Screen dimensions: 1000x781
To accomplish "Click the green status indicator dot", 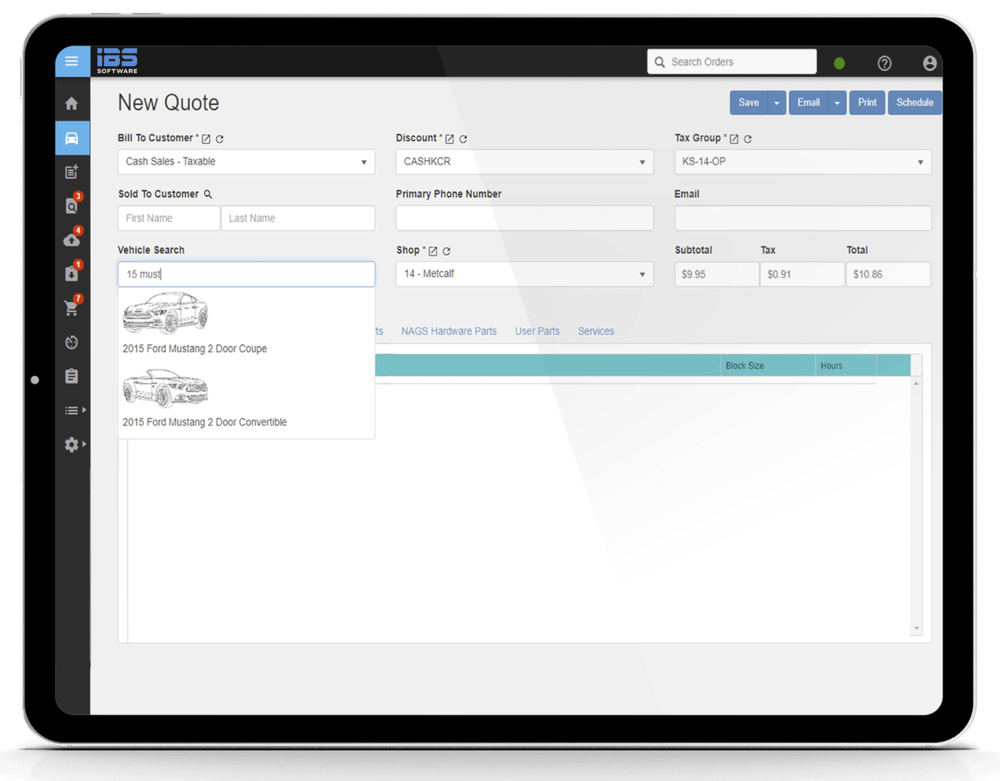I will click(839, 62).
